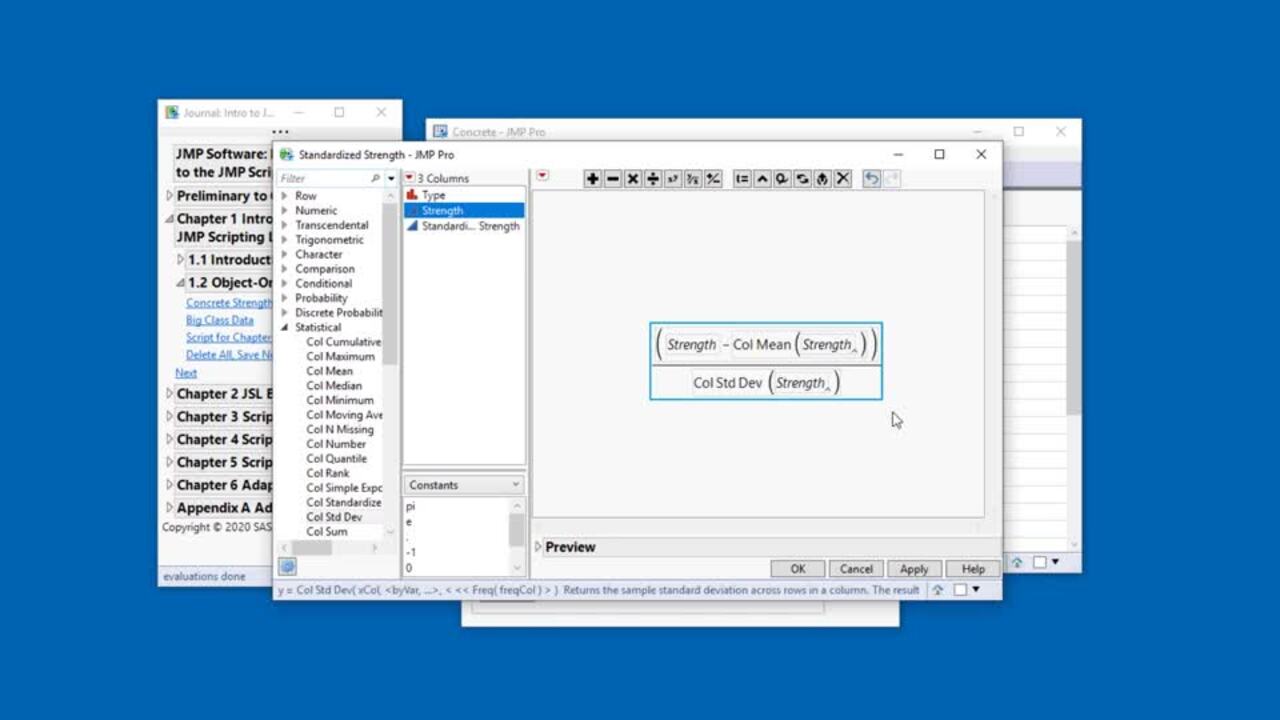Choose Col Sum function

coord(327,532)
